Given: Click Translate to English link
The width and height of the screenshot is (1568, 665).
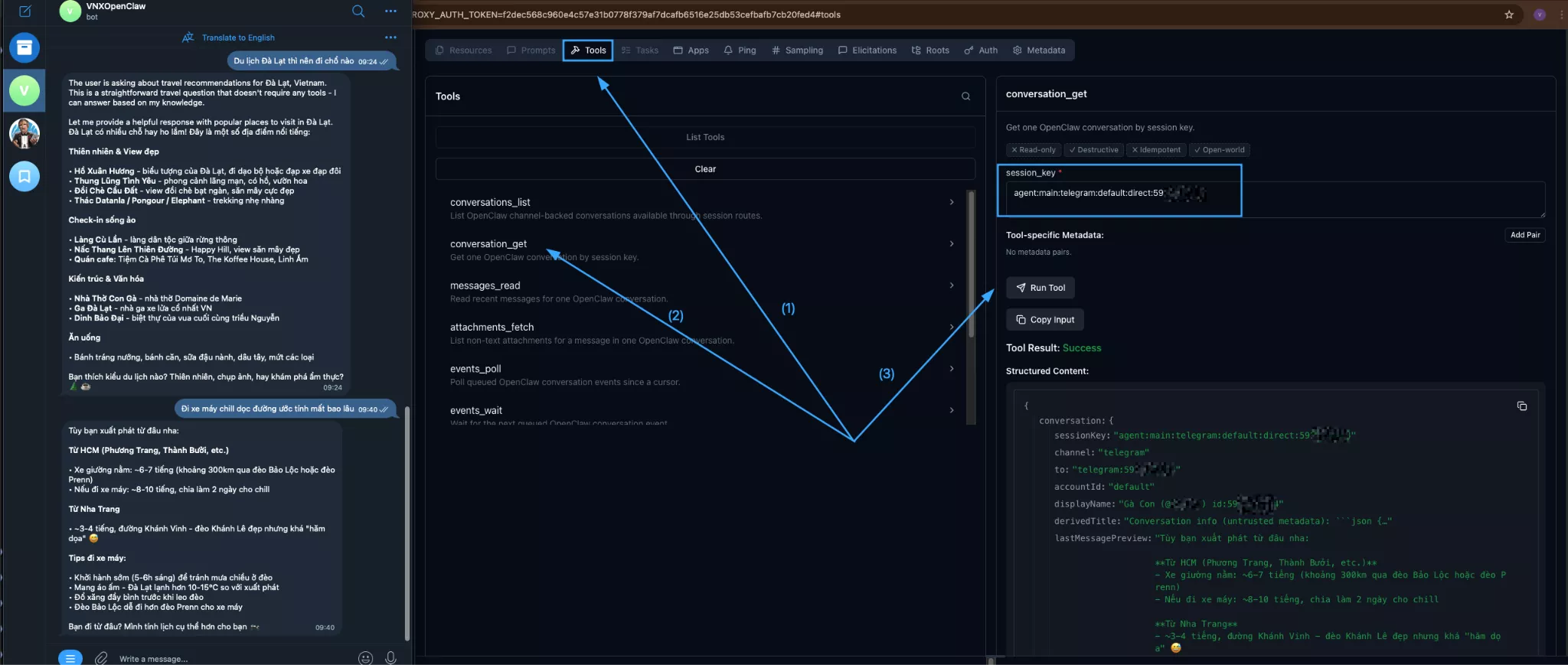Looking at the screenshot, I should coord(237,37).
